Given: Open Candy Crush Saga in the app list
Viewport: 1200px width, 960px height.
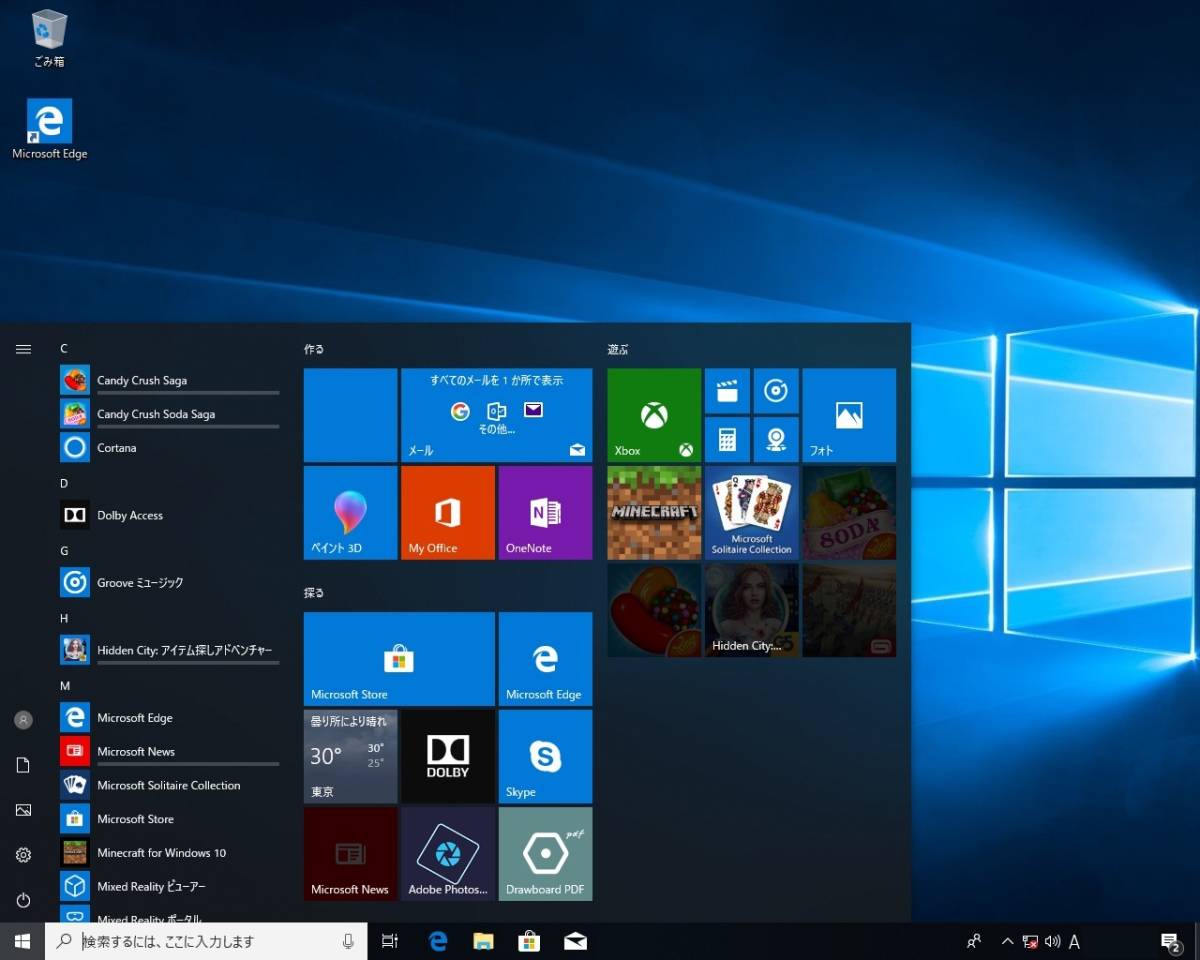Looking at the screenshot, I should coord(170,381).
